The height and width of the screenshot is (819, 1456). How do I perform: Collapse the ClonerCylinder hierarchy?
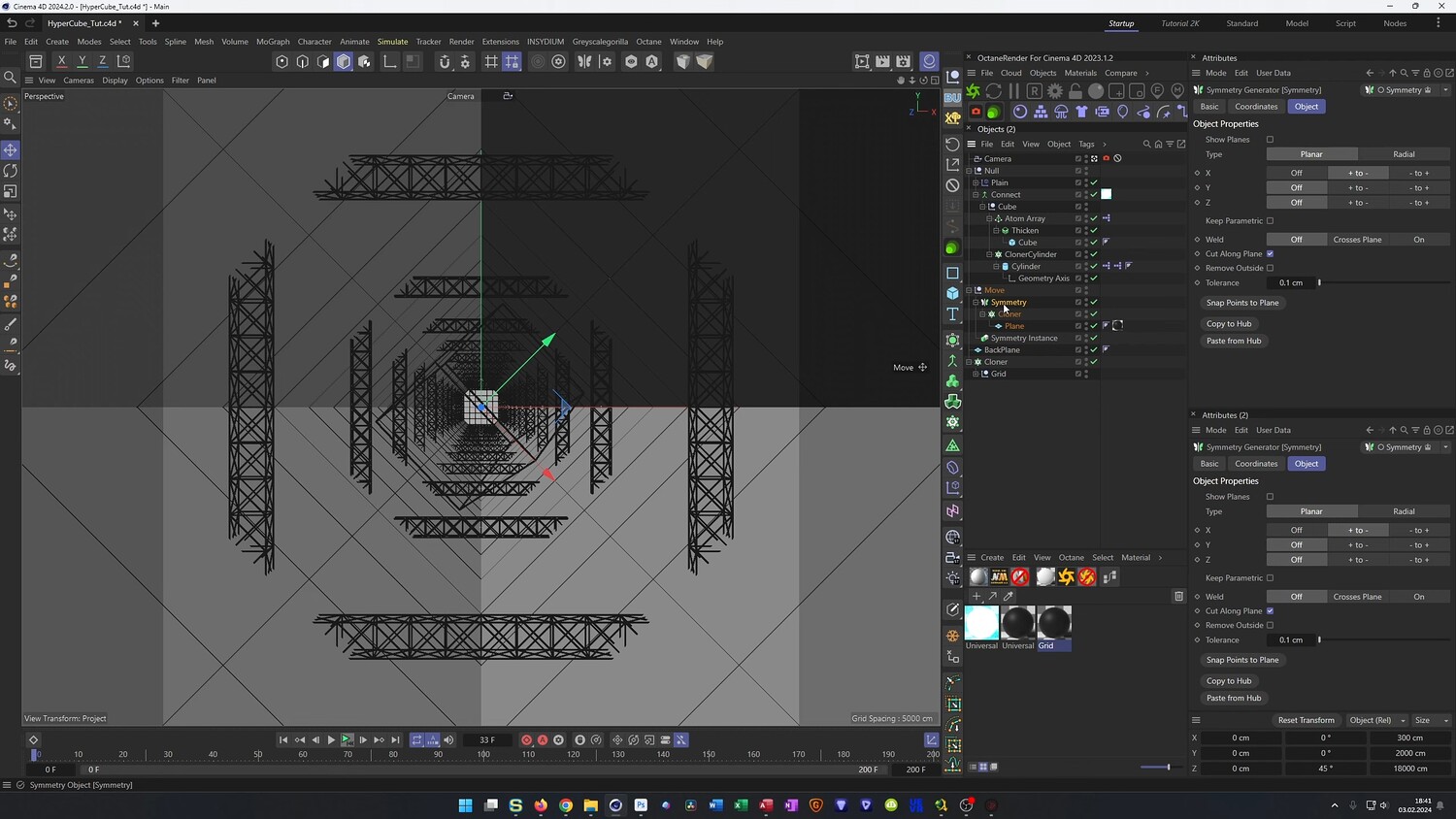[989, 254]
